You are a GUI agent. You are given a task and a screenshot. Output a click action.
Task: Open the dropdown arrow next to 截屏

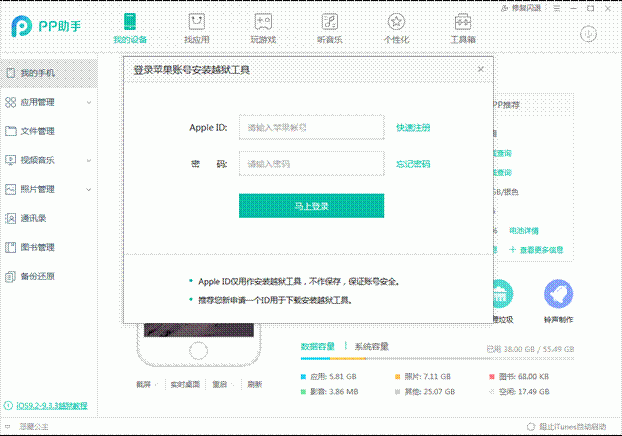coord(157,384)
